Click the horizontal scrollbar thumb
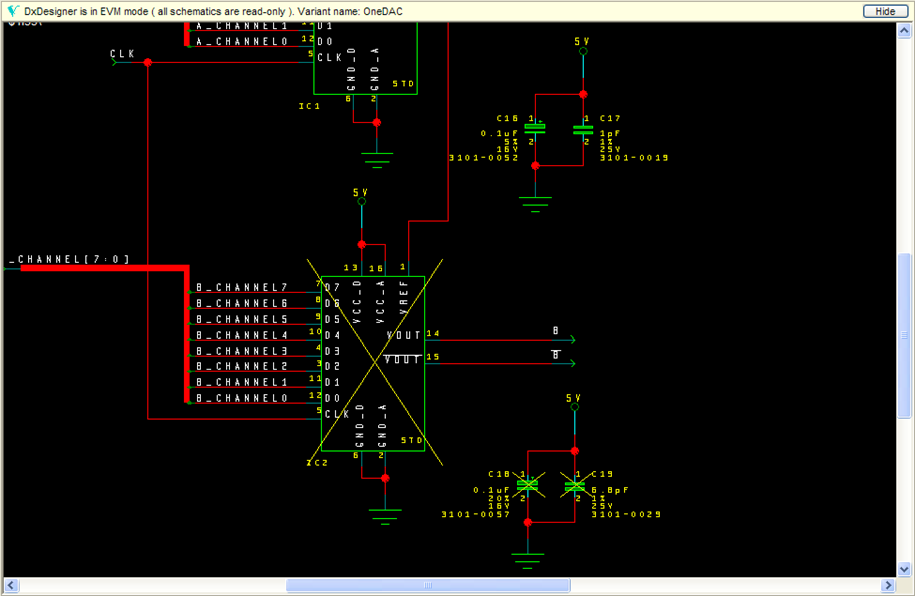 click(x=428, y=585)
